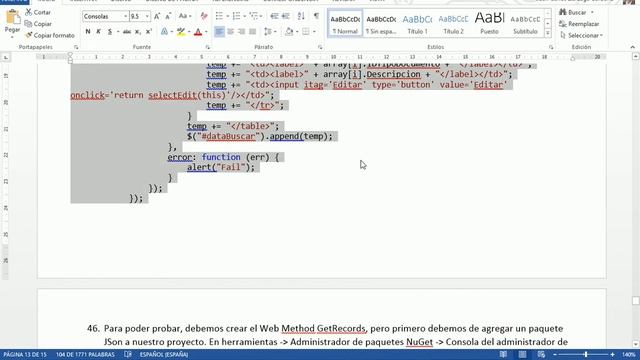
Task: Collapse the ribbon with the chevron
Action: point(633,47)
